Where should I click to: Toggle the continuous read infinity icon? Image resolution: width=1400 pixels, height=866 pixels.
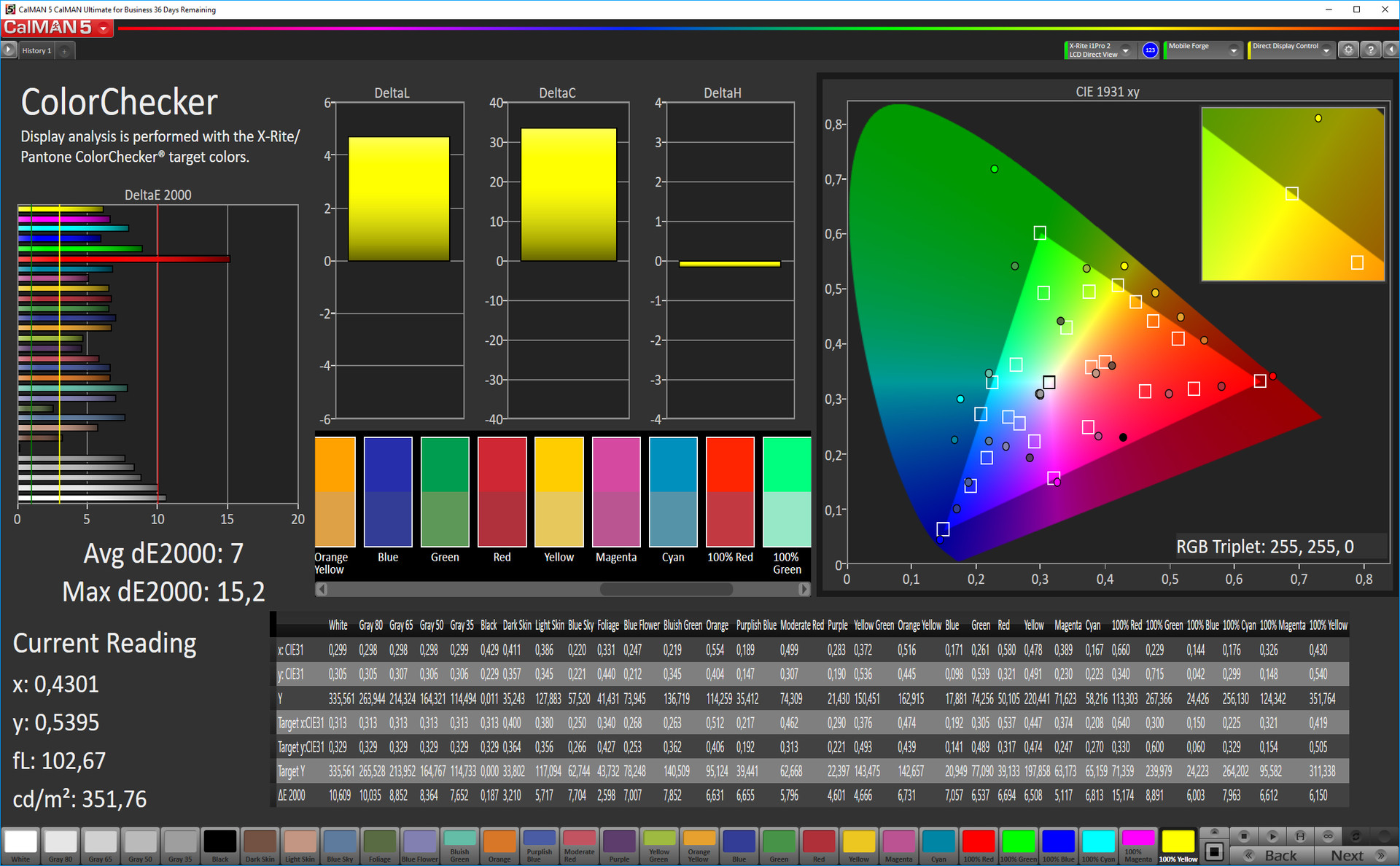point(1328,836)
